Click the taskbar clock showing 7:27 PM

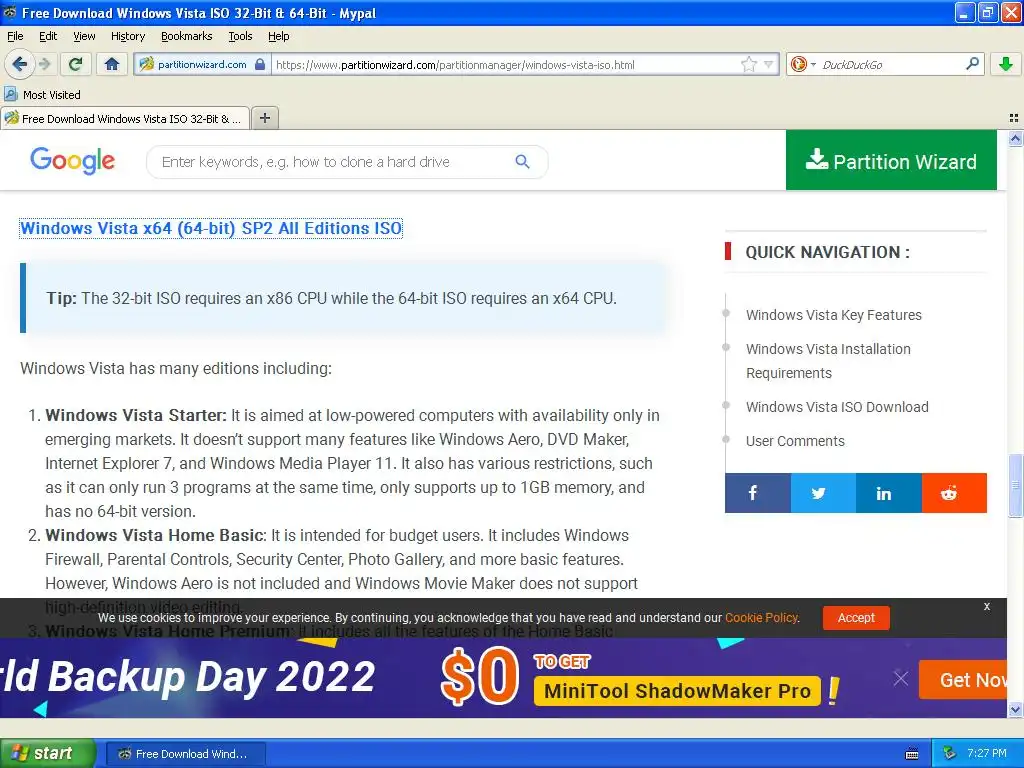coord(987,753)
